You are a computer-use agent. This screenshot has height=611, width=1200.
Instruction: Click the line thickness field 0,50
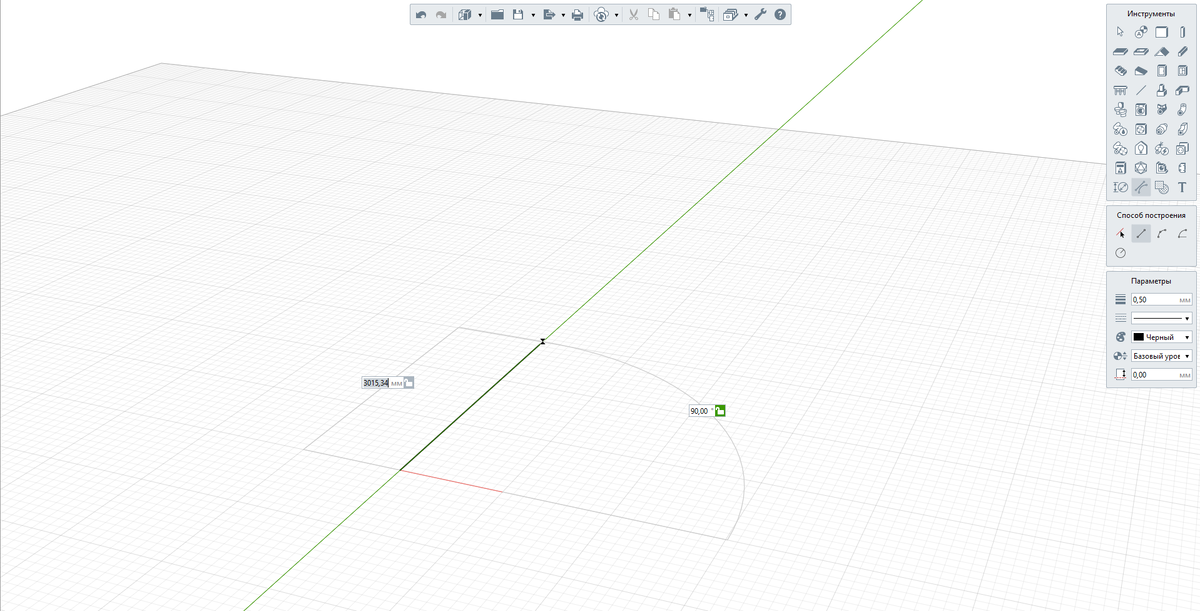1161,299
